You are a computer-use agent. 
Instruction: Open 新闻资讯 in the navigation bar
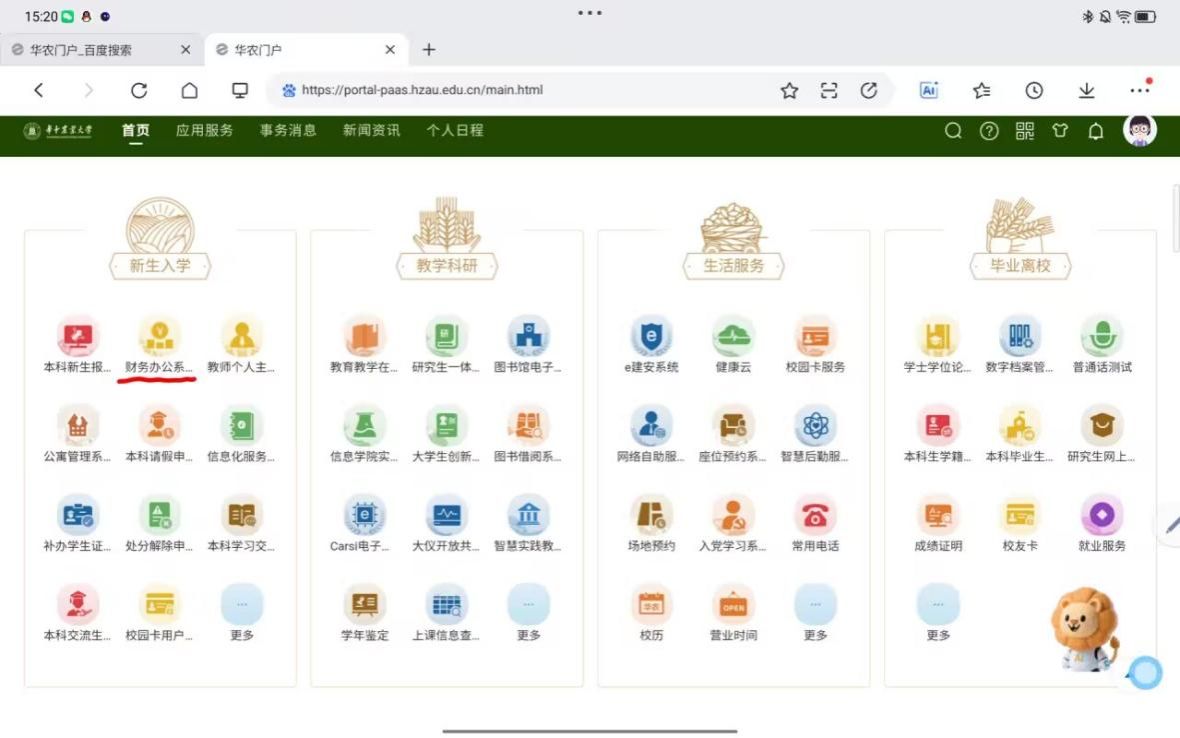click(x=371, y=130)
